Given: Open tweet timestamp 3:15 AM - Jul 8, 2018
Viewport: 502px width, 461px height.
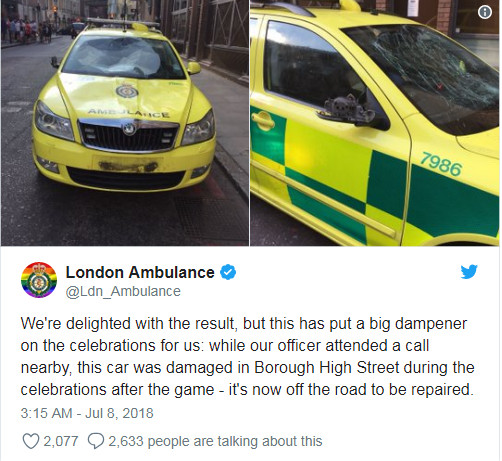Looking at the screenshot, I should (87, 413).
